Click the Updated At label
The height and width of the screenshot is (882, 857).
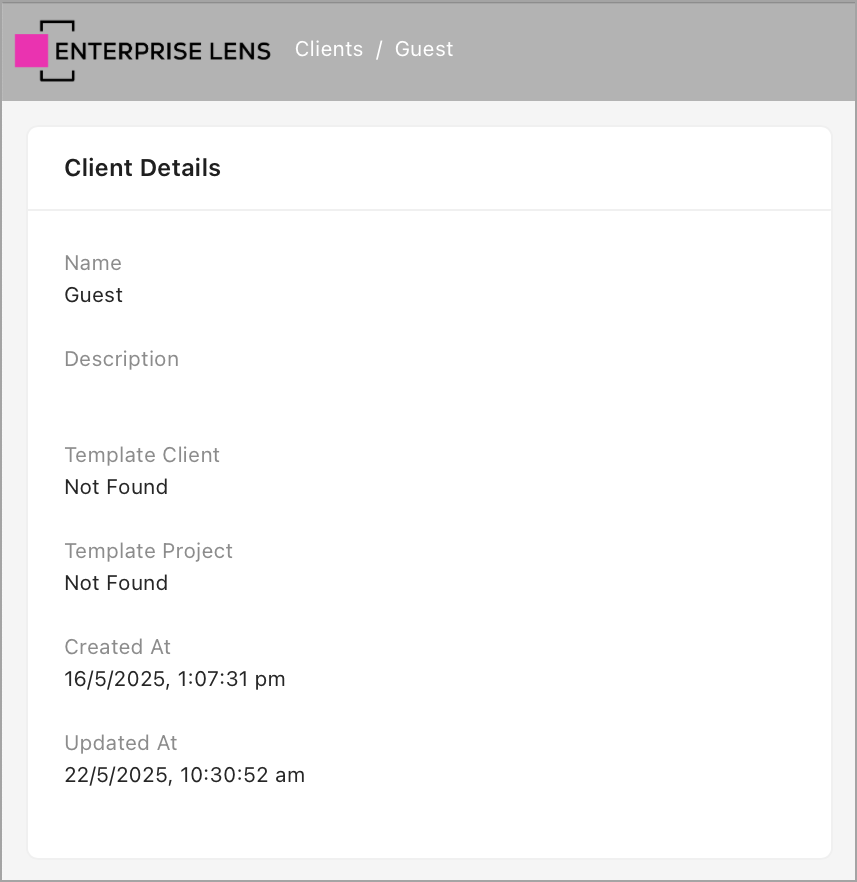[120, 742]
